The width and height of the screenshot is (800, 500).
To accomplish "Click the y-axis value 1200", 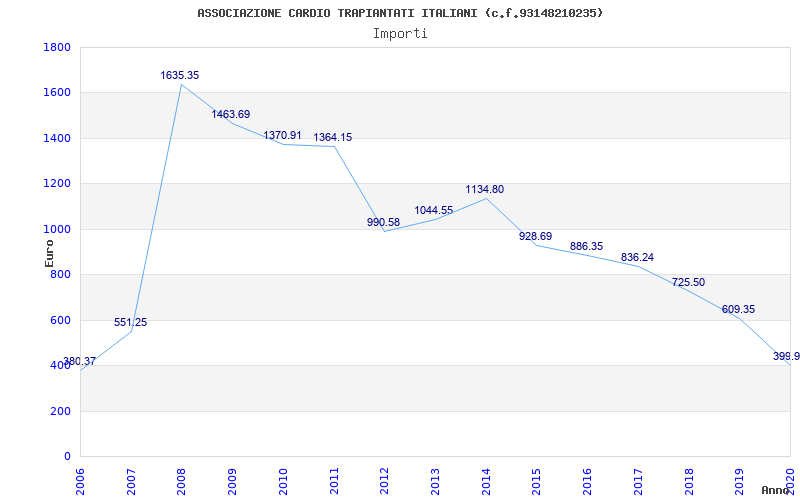I will click(x=57, y=184).
